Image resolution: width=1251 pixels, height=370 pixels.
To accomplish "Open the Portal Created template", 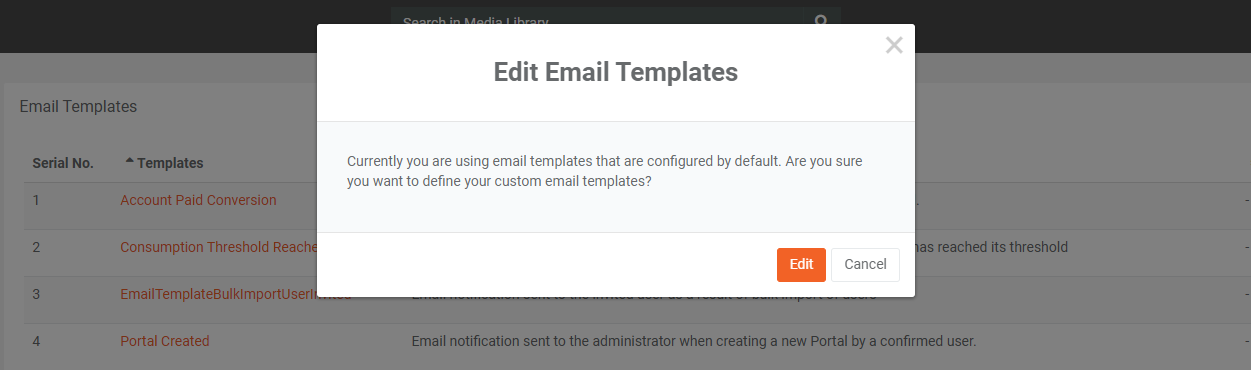I will point(165,341).
